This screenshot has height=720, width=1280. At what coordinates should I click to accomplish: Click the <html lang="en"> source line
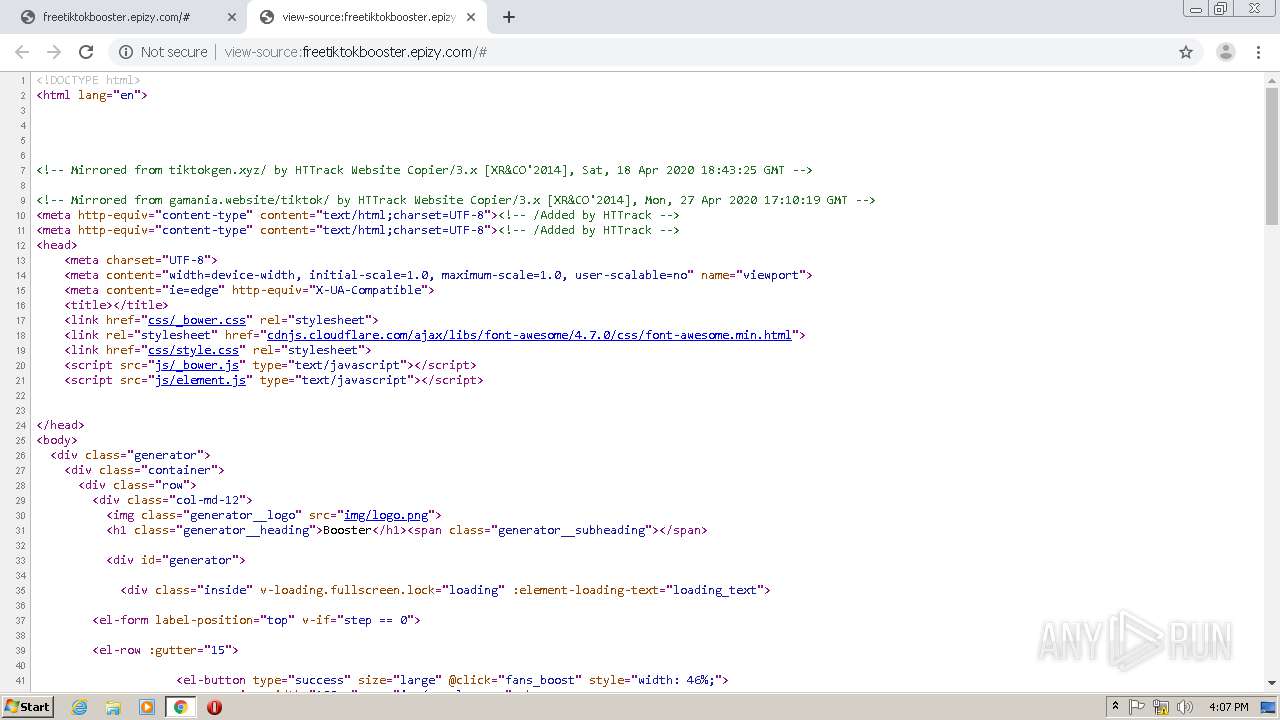92,95
